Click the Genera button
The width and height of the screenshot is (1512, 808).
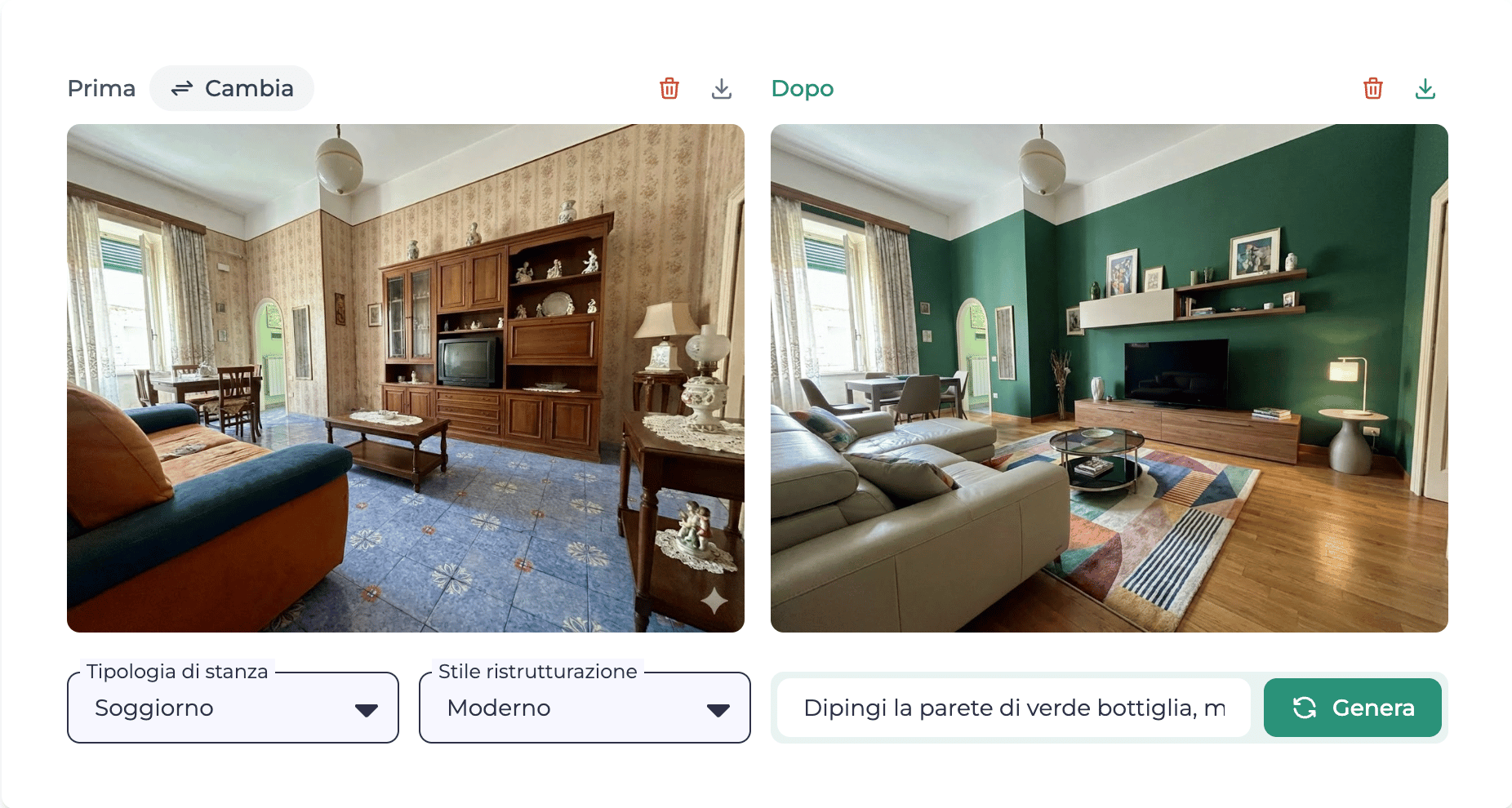pyautogui.click(x=1353, y=708)
